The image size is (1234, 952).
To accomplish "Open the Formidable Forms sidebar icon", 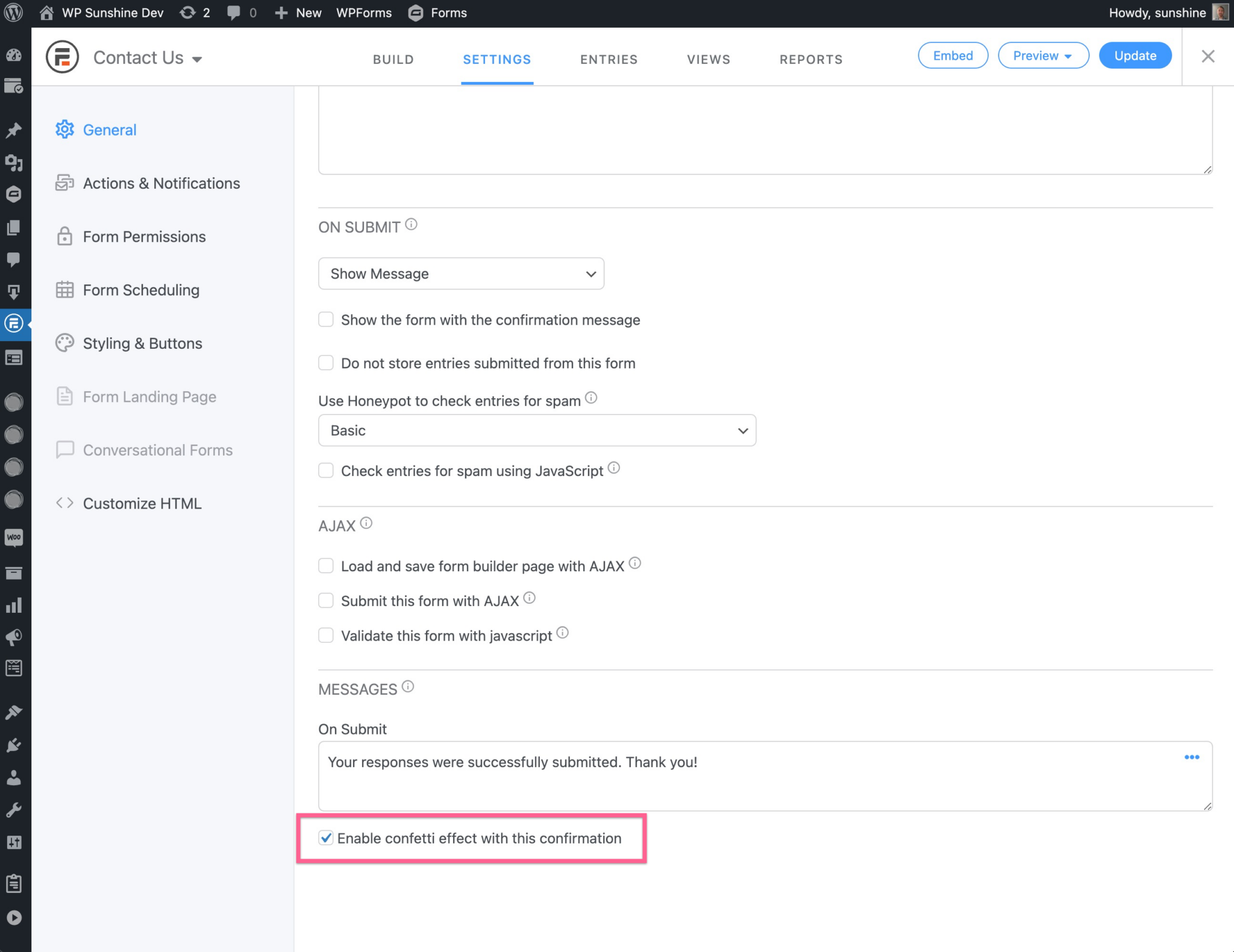I will point(14,324).
